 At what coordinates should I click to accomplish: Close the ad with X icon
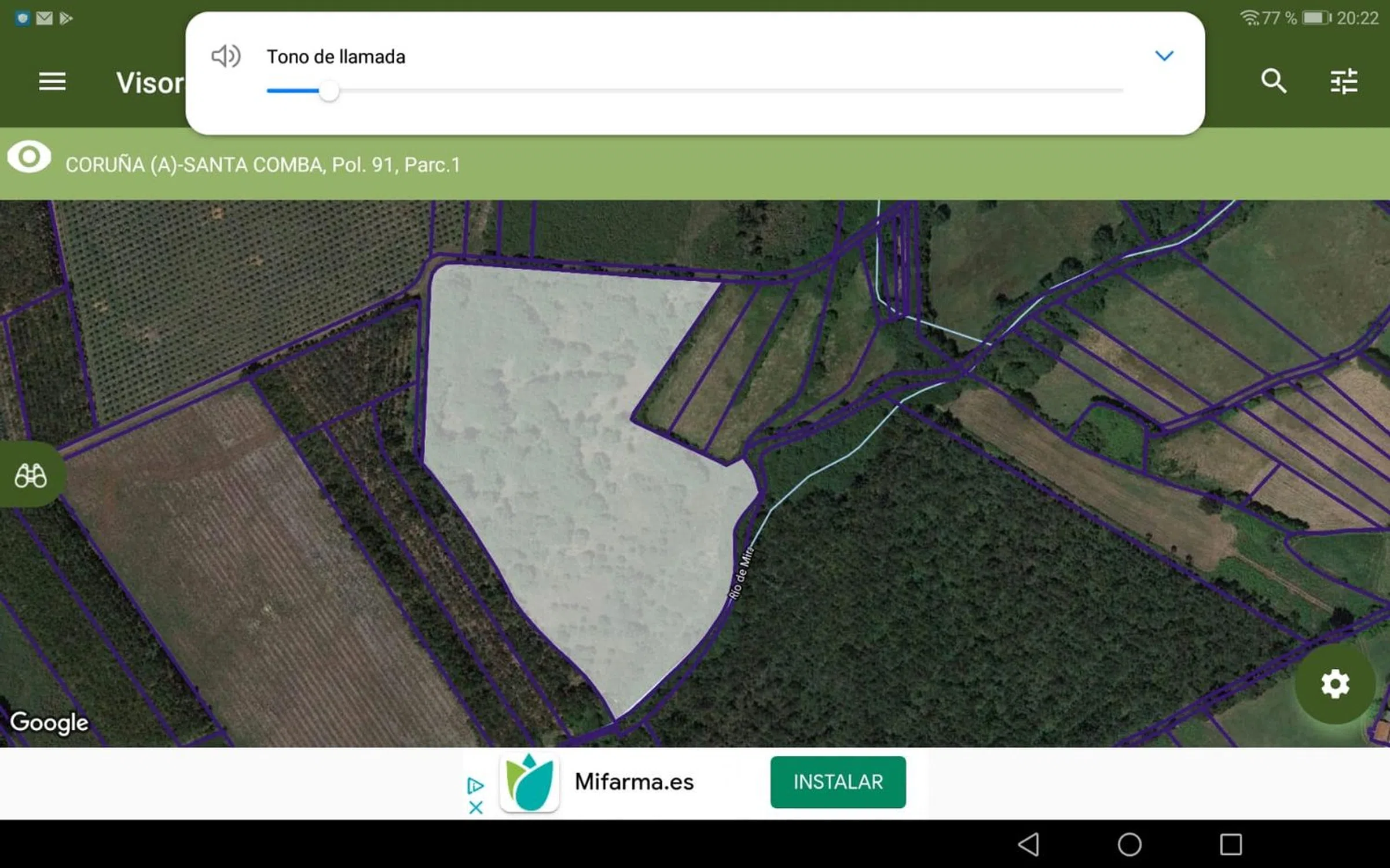pos(476,807)
